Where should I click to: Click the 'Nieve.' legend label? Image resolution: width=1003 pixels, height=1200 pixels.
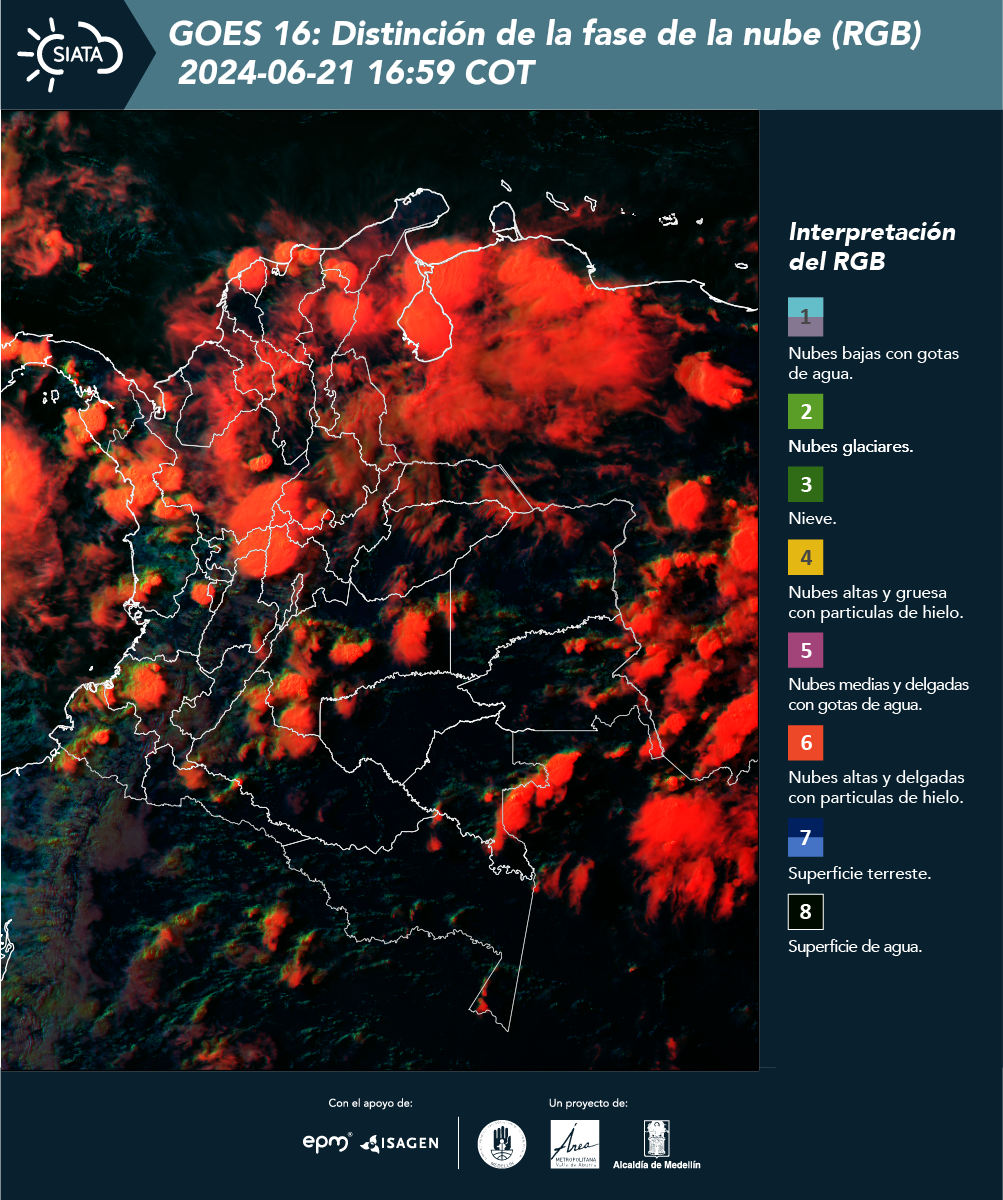812,519
